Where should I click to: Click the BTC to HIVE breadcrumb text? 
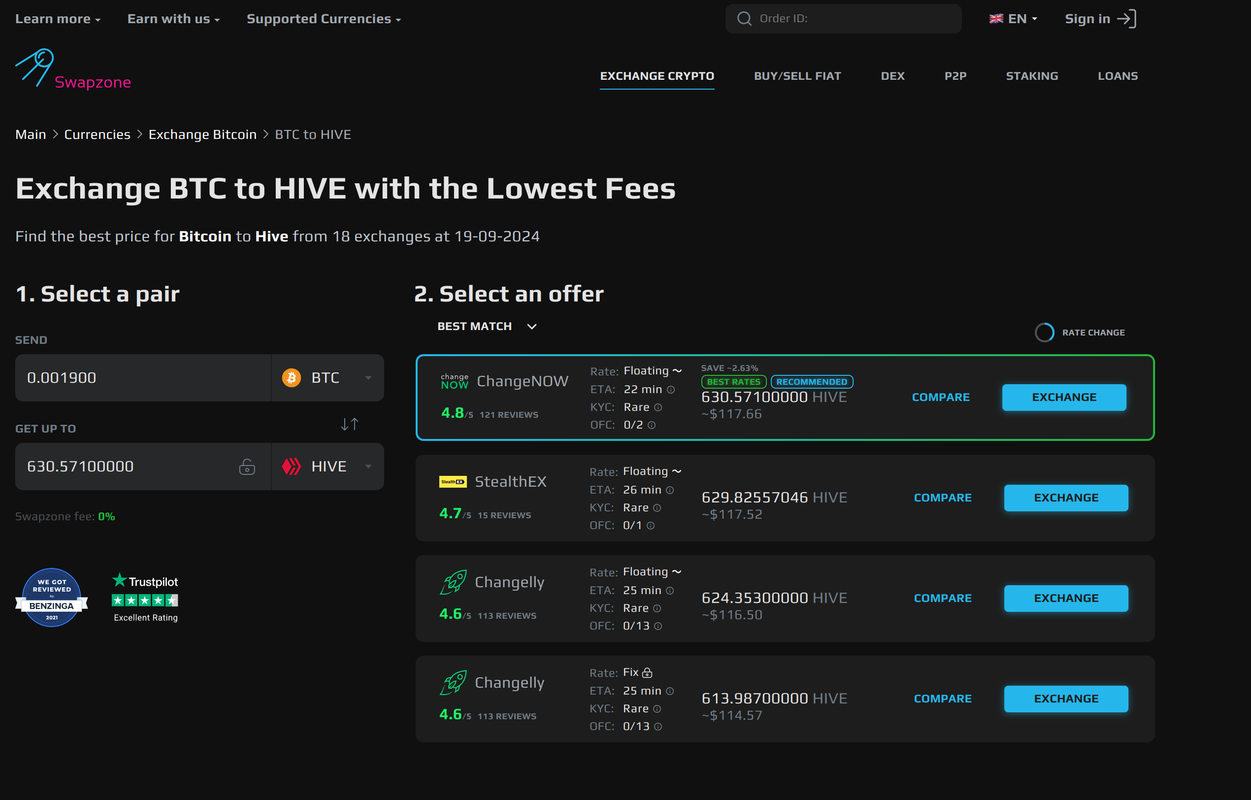pos(313,134)
